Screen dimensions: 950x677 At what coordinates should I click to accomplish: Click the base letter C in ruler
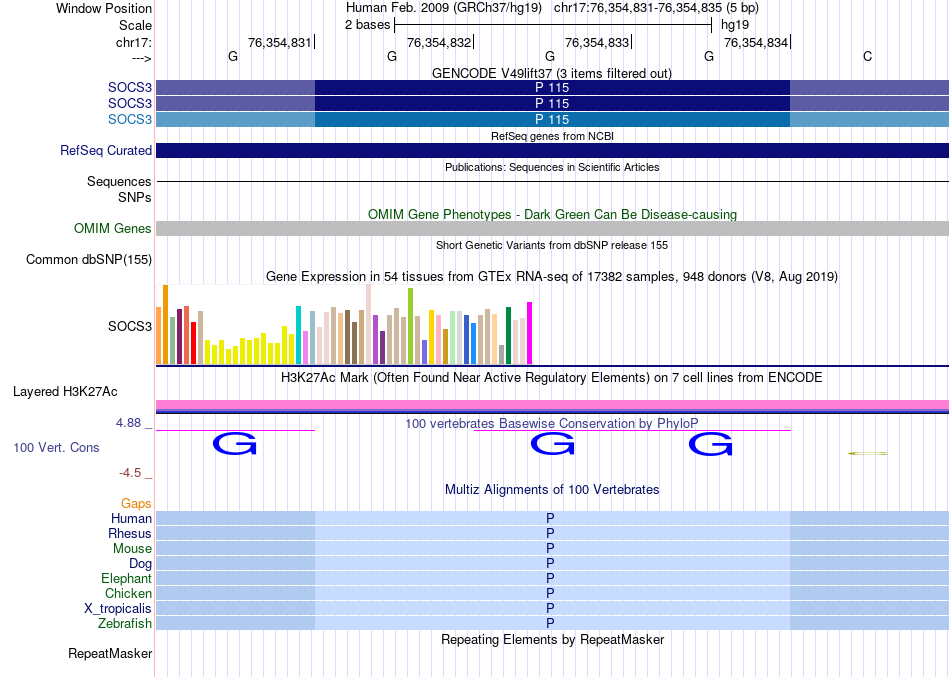867,57
